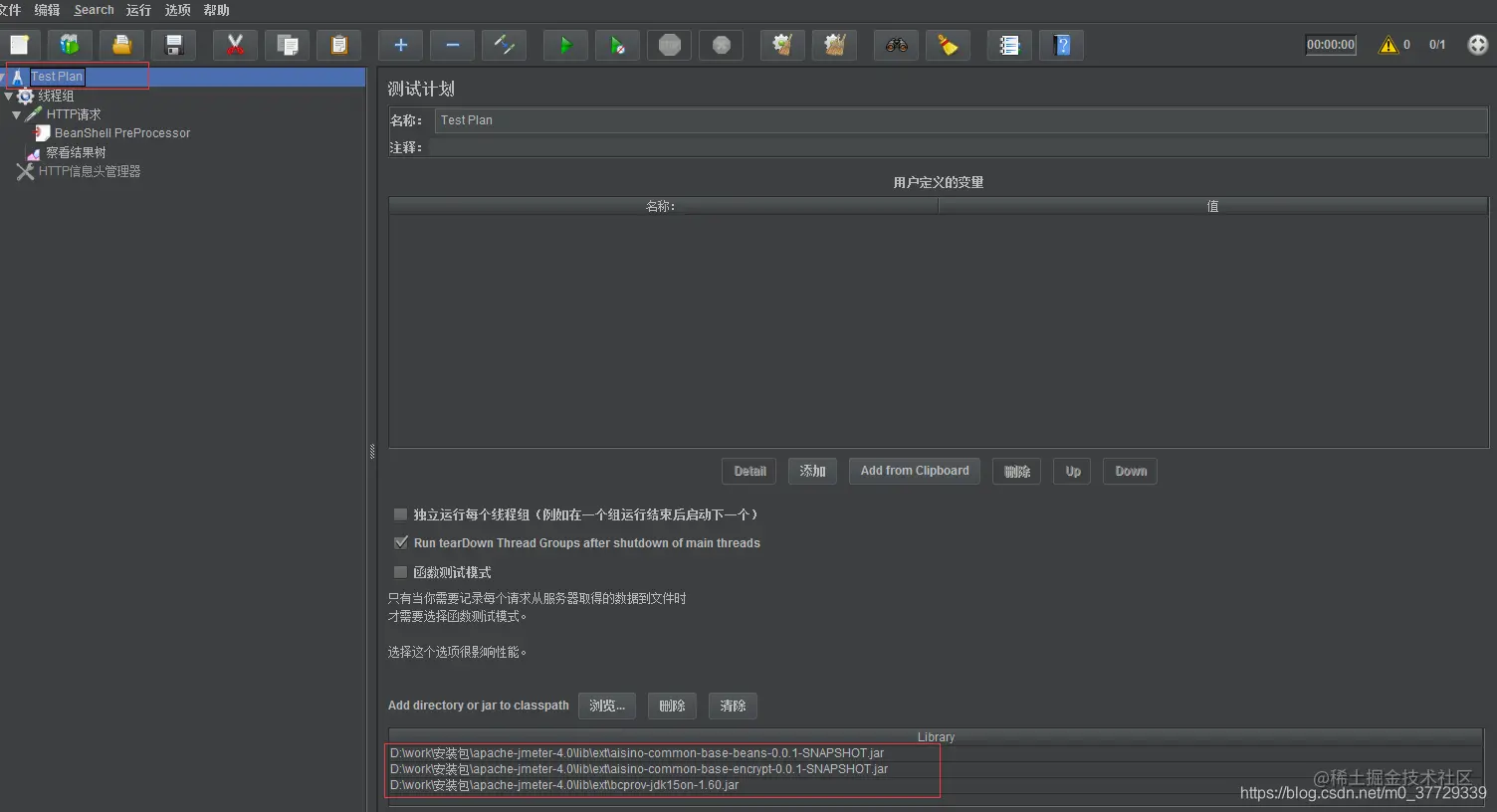Viewport: 1497px width, 812px height.
Task: Select the bcprov-jdk15on-1.60.jar library row
Action: pyautogui.click(x=936, y=785)
